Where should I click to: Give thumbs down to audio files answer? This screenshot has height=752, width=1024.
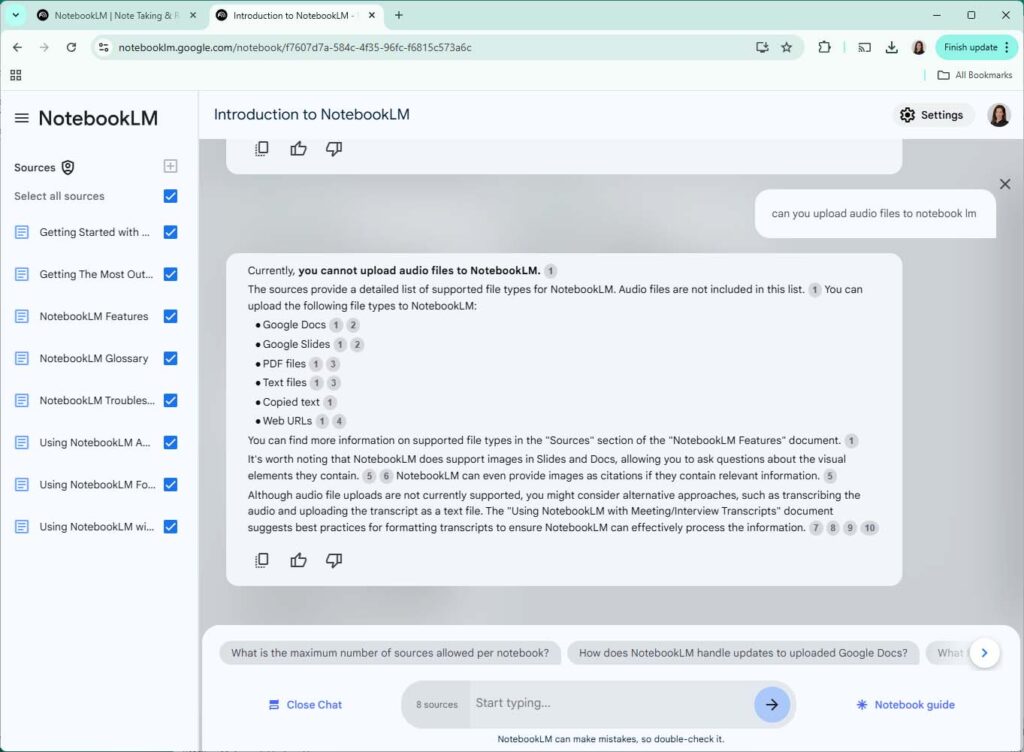tap(334, 560)
